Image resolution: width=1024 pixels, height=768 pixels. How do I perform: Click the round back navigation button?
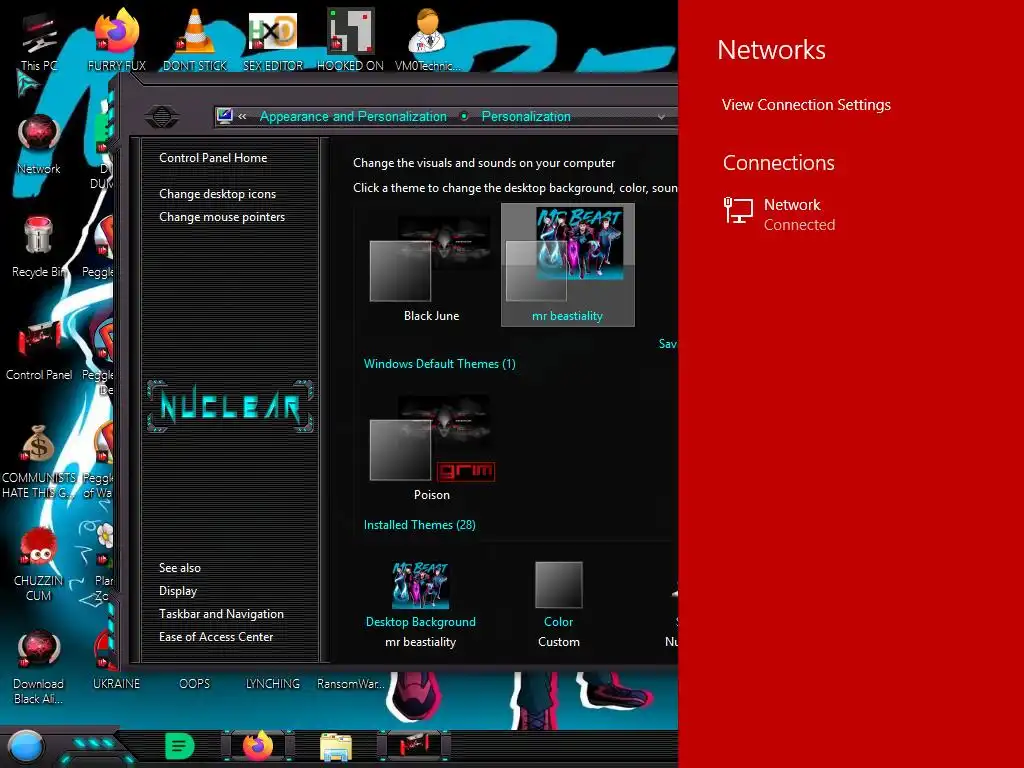(x=162, y=117)
